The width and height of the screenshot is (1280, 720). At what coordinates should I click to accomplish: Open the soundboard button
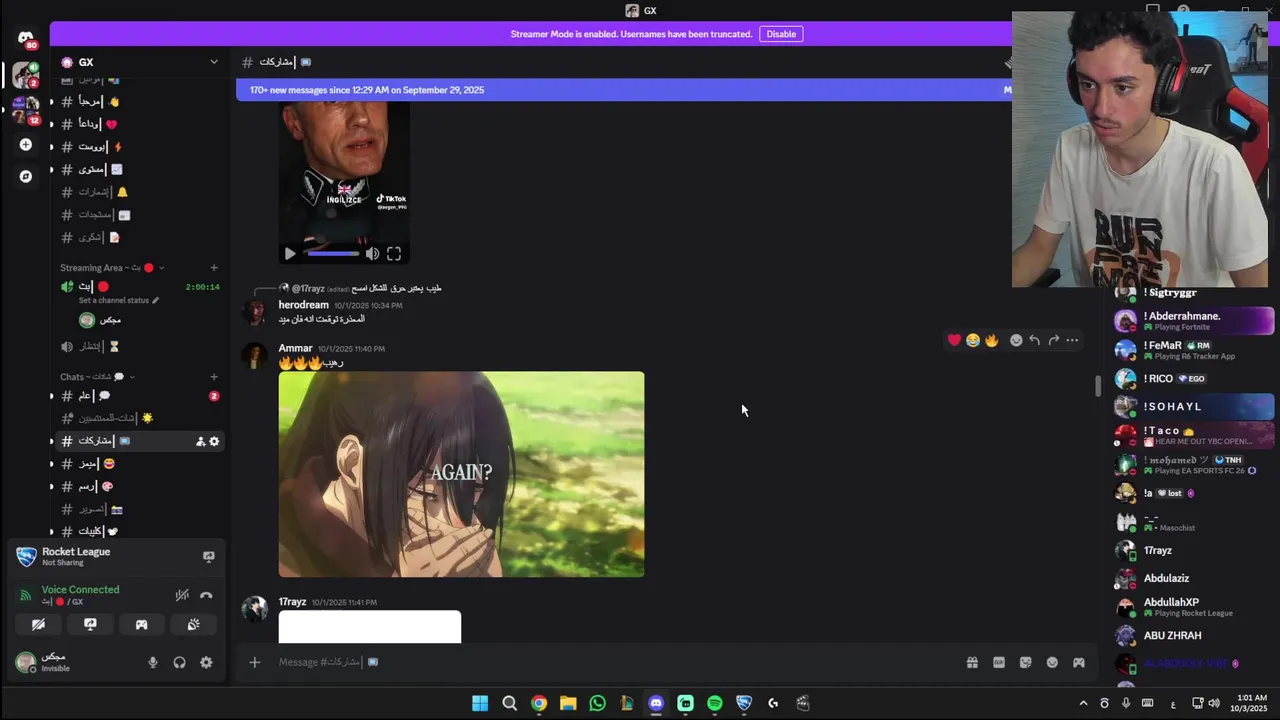[x=193, y=625]
